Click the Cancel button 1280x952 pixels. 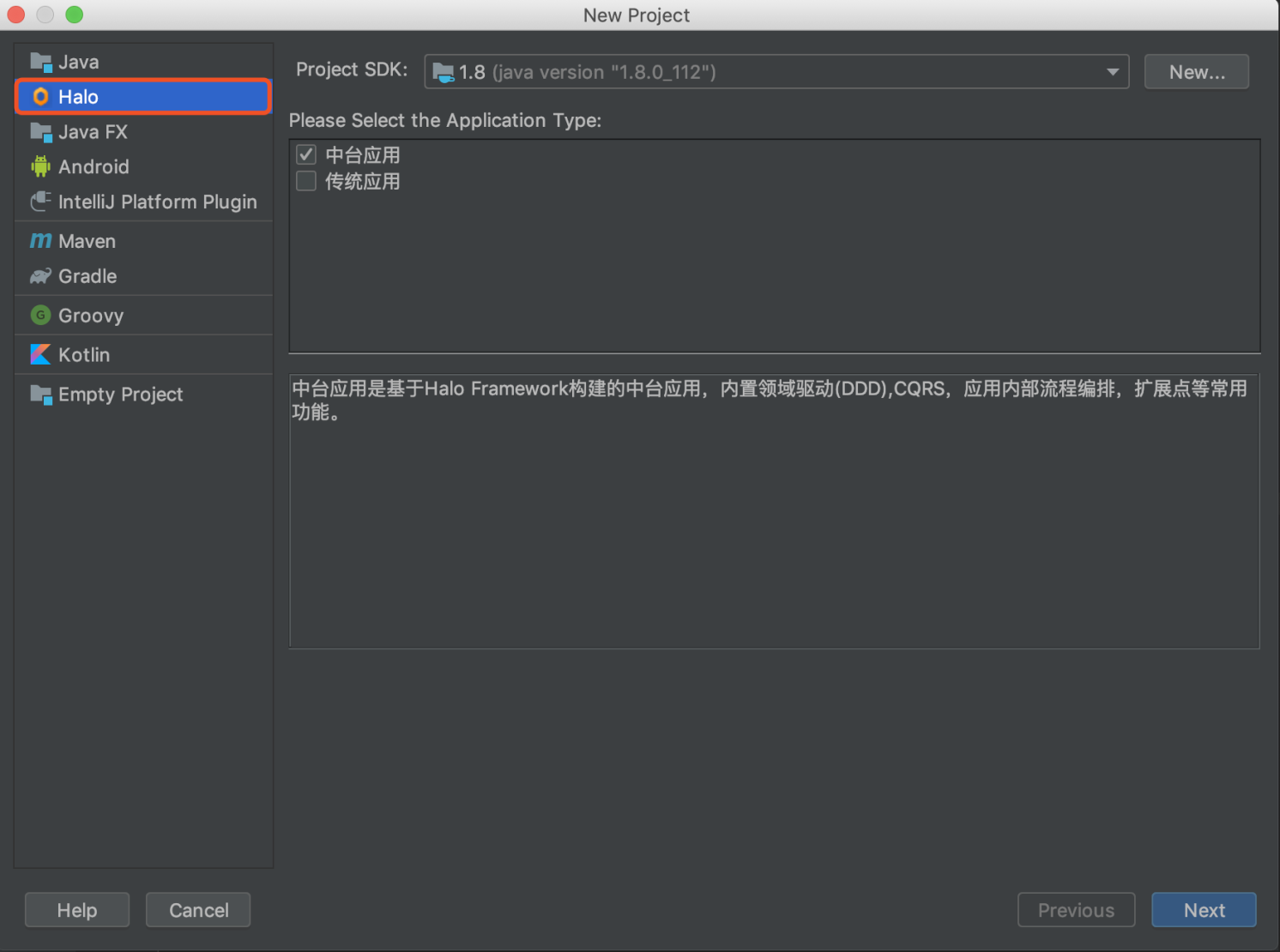click(198, 910)
